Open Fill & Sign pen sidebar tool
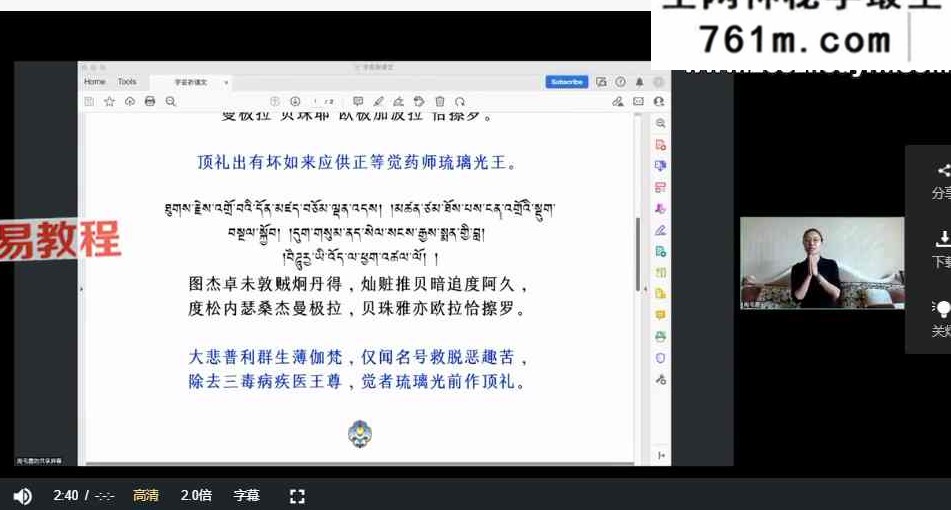Viewport: 951px width, 510px height. pos(660,230)
